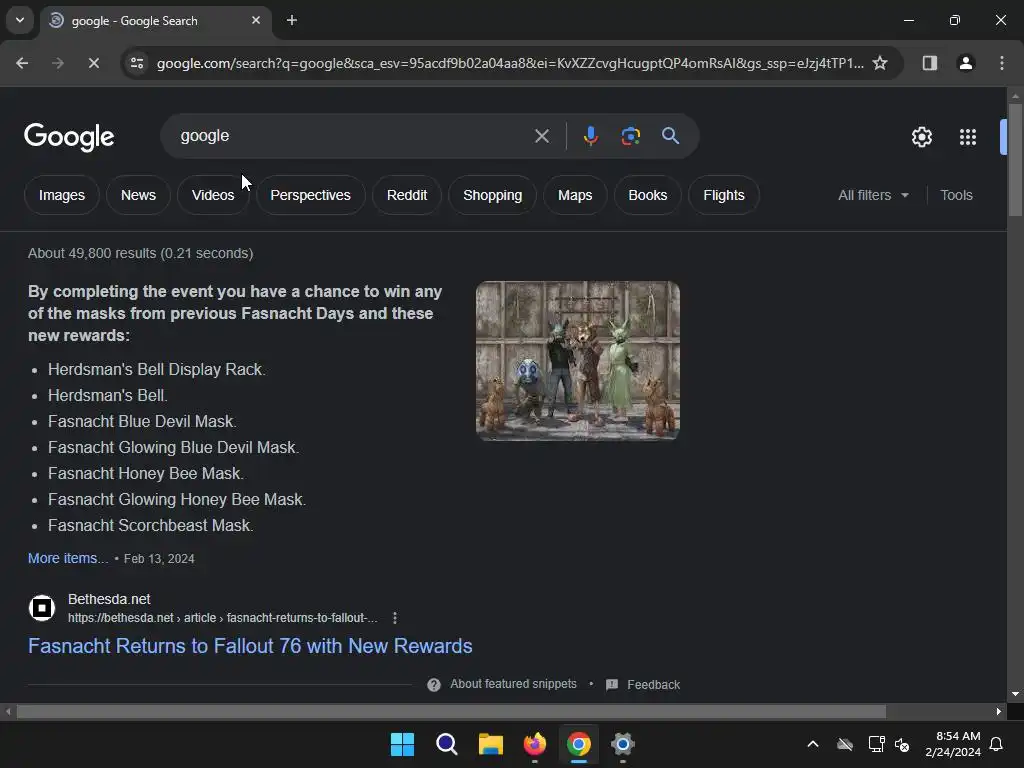Click the forward navigation arrow
Screen dimensions: 1024x768
58,63
